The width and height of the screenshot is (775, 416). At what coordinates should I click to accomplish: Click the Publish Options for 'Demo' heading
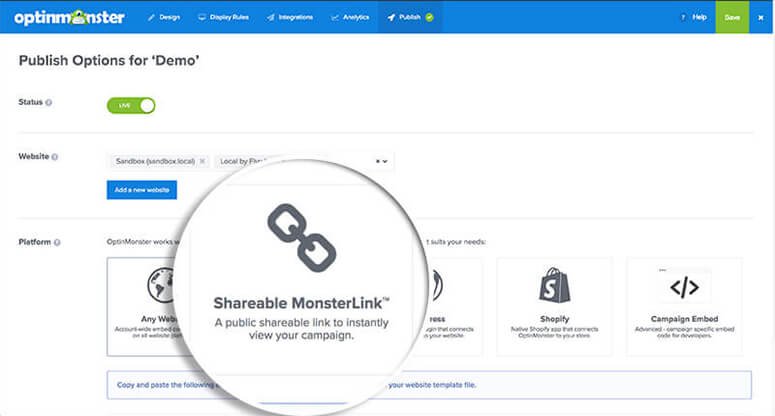pos(109,60)
